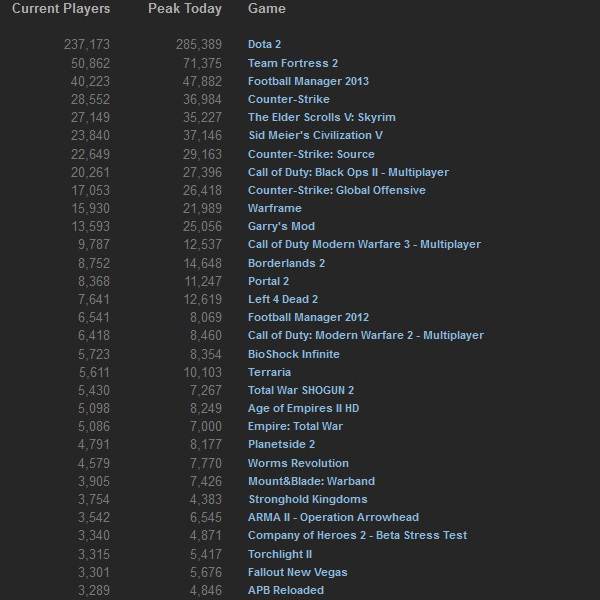
Task: Click the Peak Today column header
Action: (185, 9)
